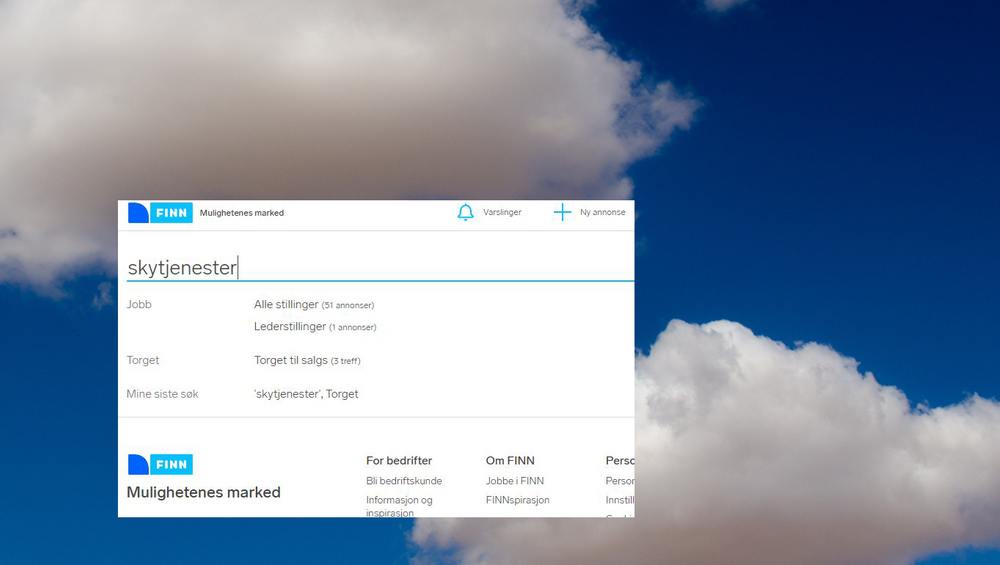This screenshot has width=1000, height=565.
Task: Select Alle stillinger suggestion
Action: (314, 305)
